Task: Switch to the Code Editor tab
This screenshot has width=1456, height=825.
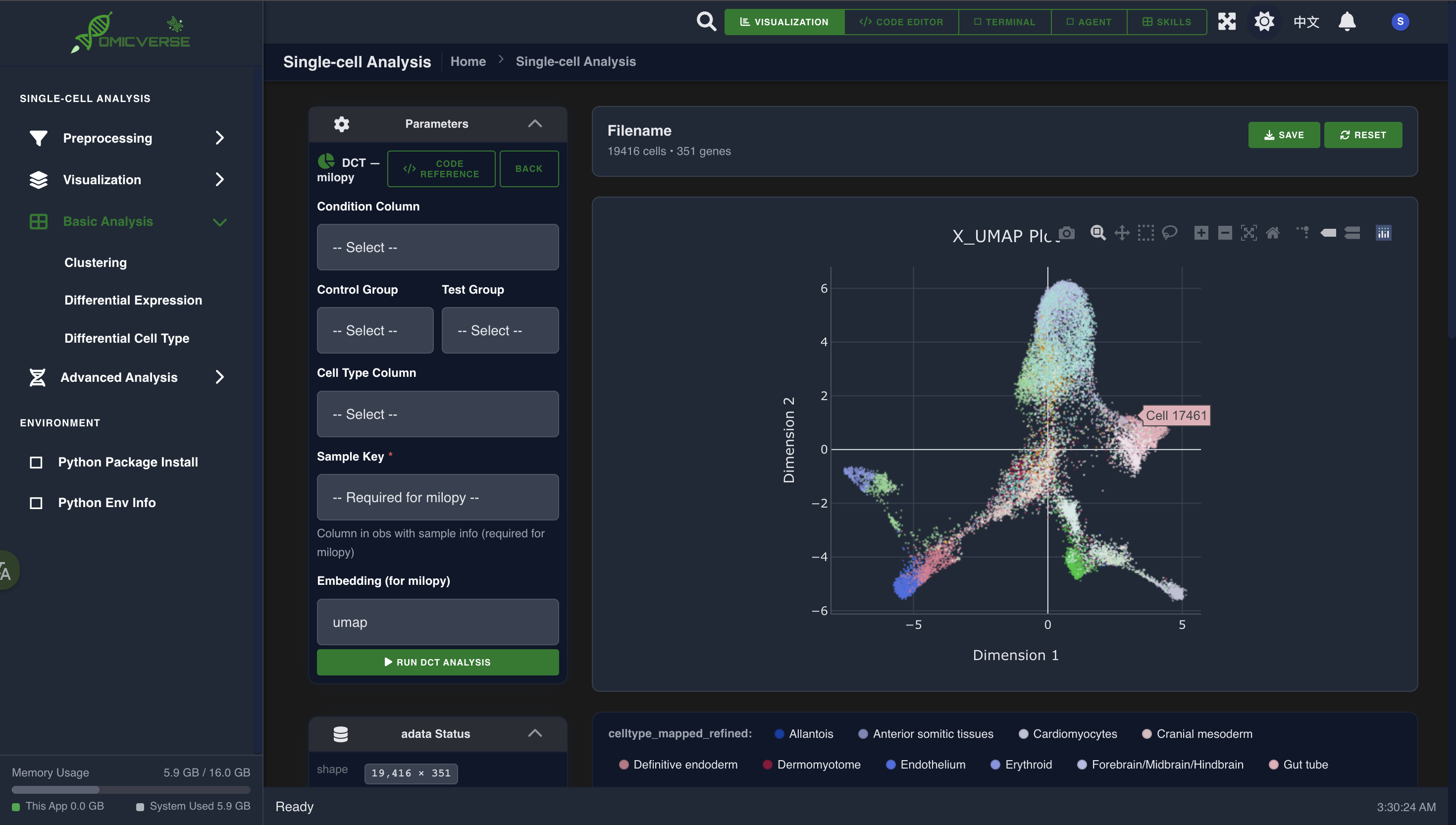Action: coord(901,21)
